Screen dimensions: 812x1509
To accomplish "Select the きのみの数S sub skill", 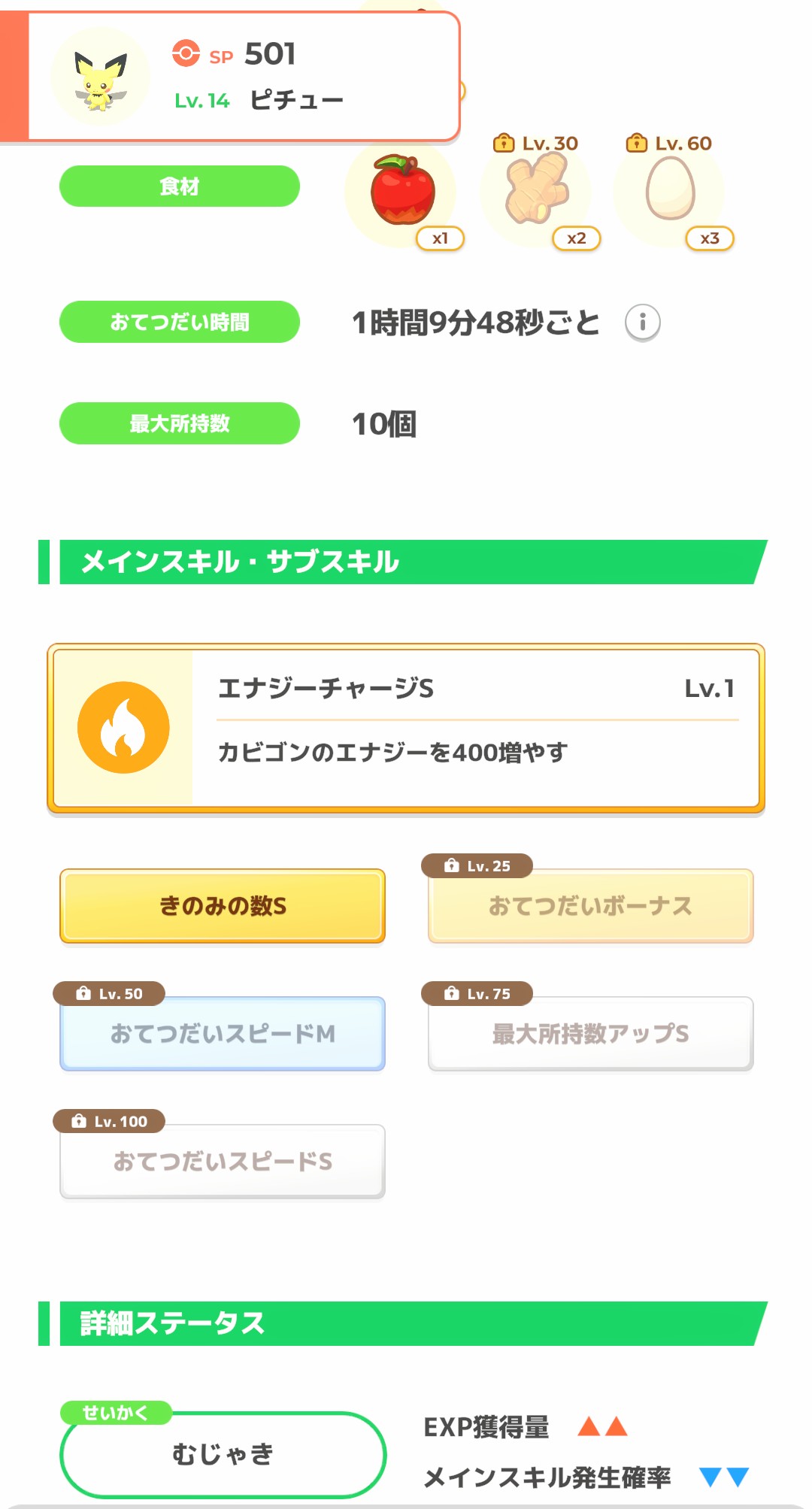I will 223,906.
